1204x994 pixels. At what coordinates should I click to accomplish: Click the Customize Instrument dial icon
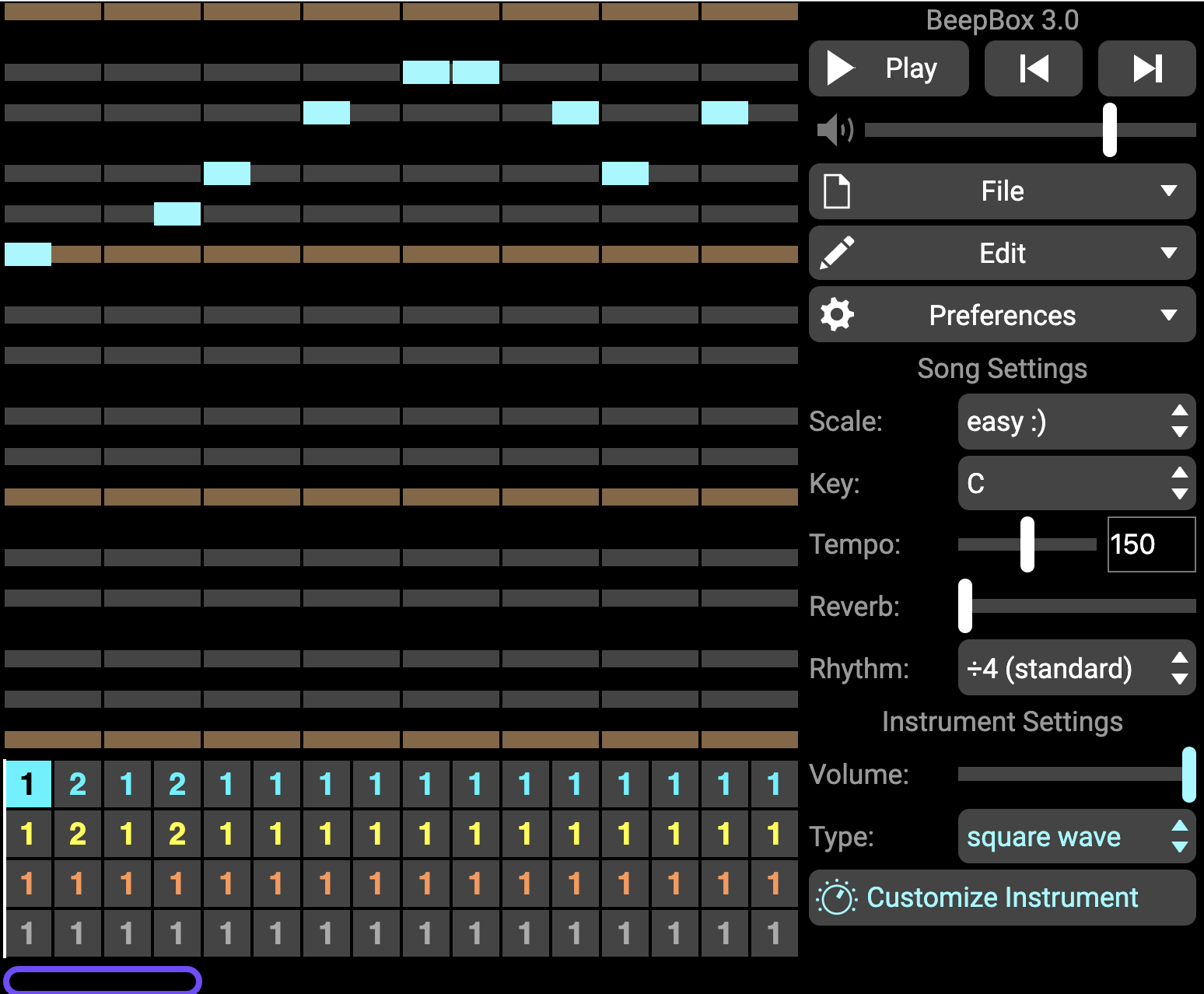(837, 898)
